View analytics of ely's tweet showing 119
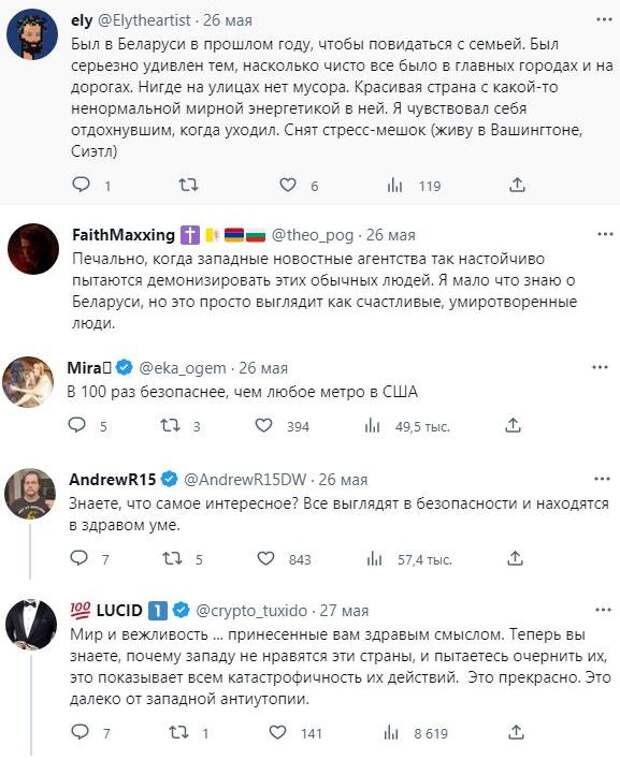620x760 pixels. pos(395,185)
